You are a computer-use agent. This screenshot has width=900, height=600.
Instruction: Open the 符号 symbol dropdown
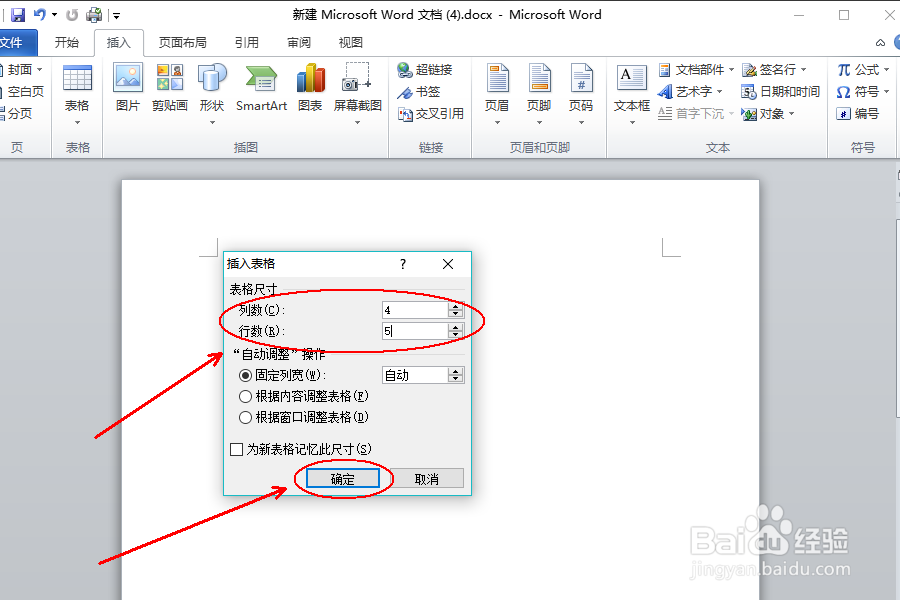click(x=863, y=91)
